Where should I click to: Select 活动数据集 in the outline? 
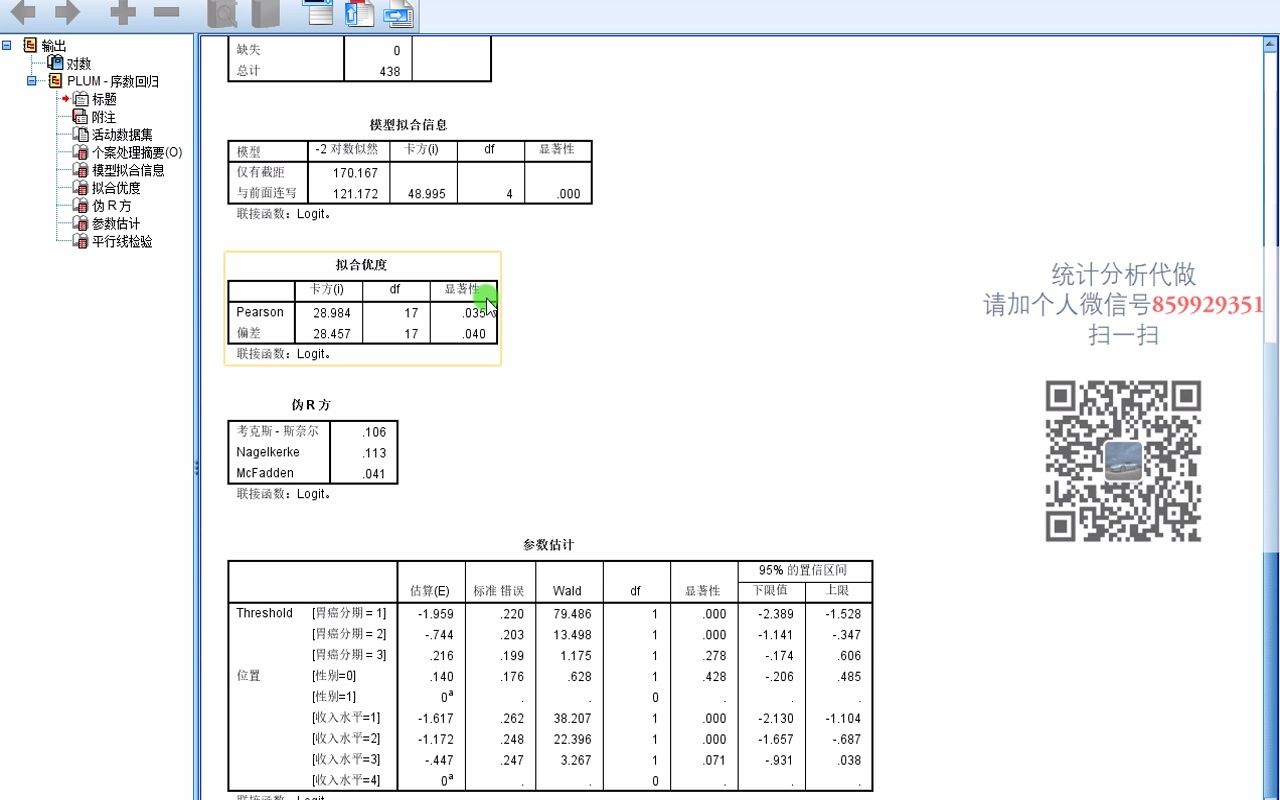pyautogui.click(x=122, y=135)
